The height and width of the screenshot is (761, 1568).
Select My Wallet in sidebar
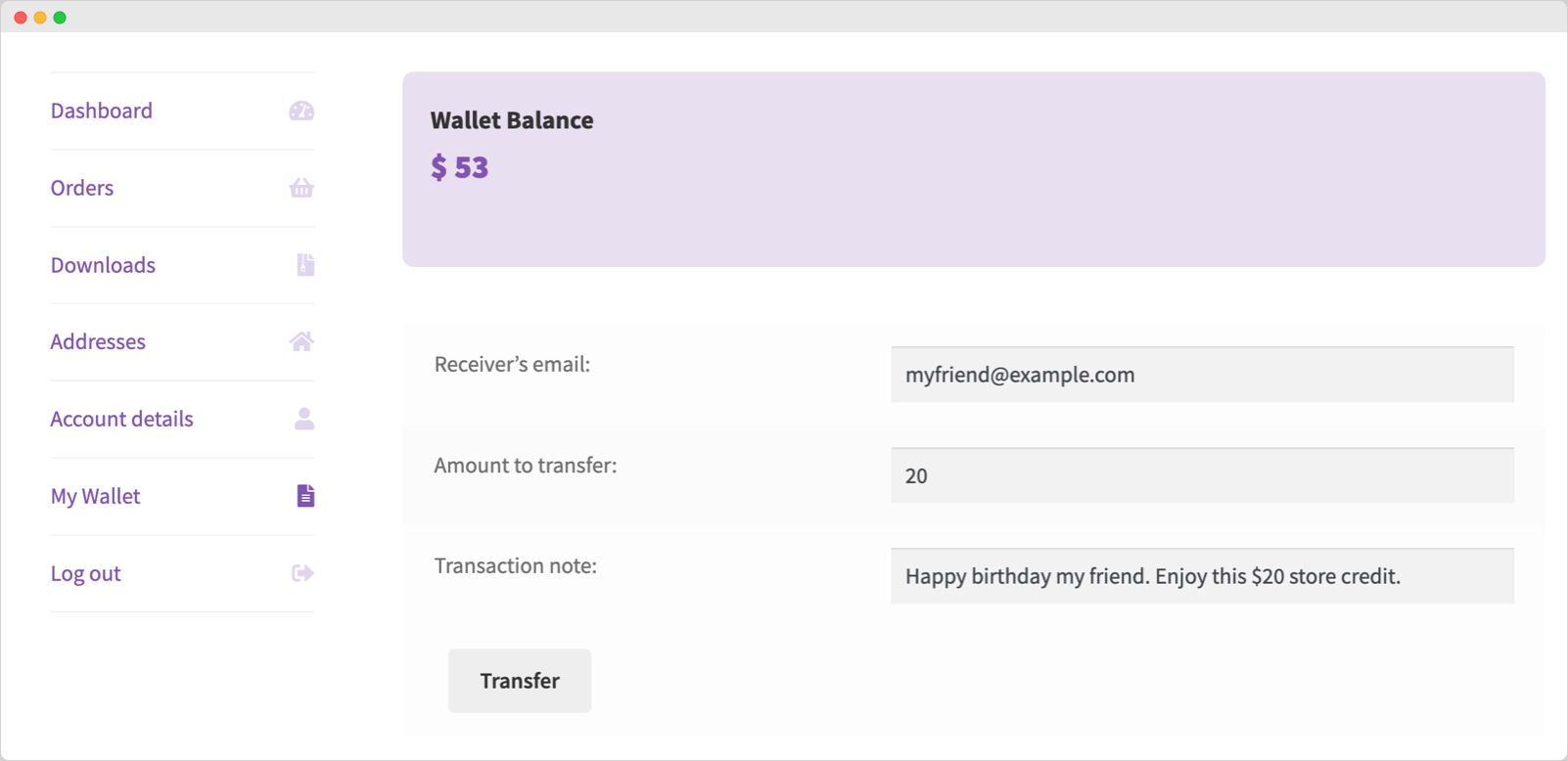coord(96,496)
